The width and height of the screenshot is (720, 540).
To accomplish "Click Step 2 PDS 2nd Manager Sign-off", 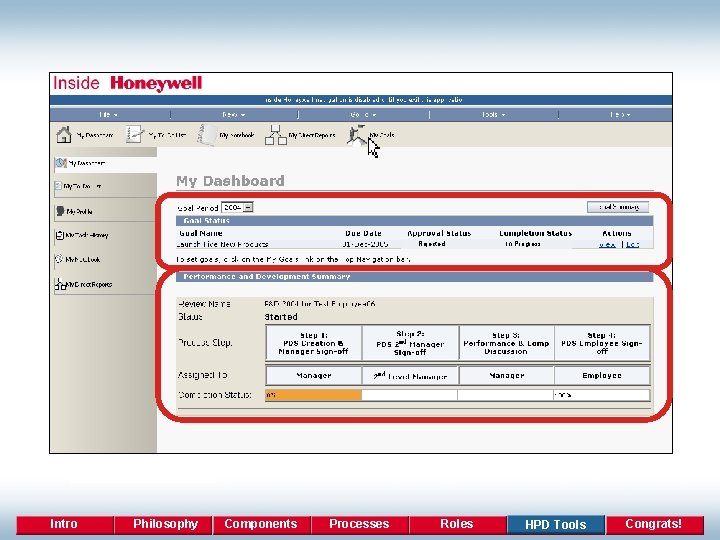I will coord(410,343).
